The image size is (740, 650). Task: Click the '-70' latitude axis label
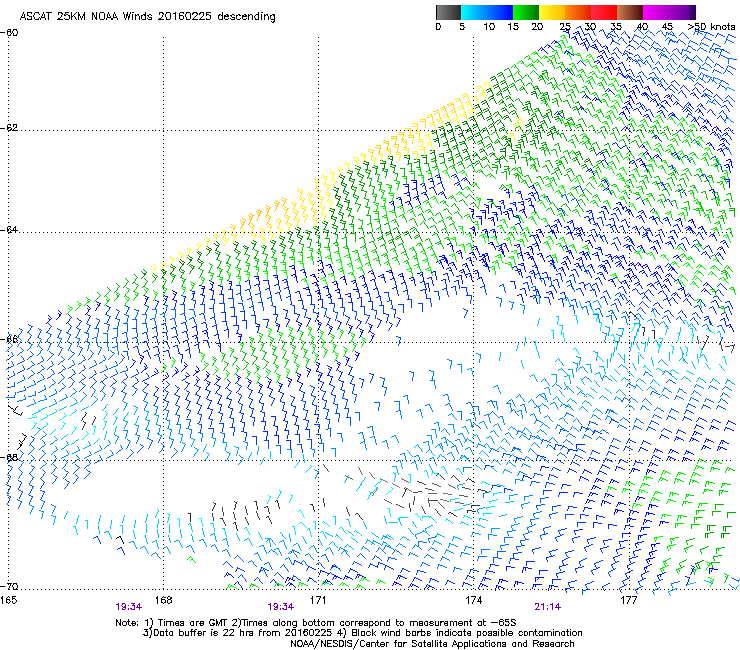(x=9, y=586)
